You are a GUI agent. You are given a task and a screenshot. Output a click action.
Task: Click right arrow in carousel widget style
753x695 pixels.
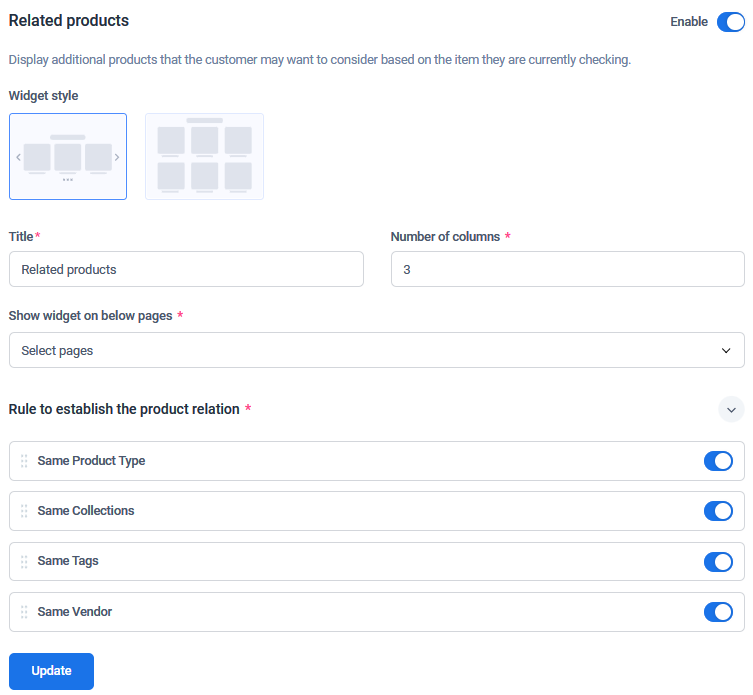(x=117, y=157)
